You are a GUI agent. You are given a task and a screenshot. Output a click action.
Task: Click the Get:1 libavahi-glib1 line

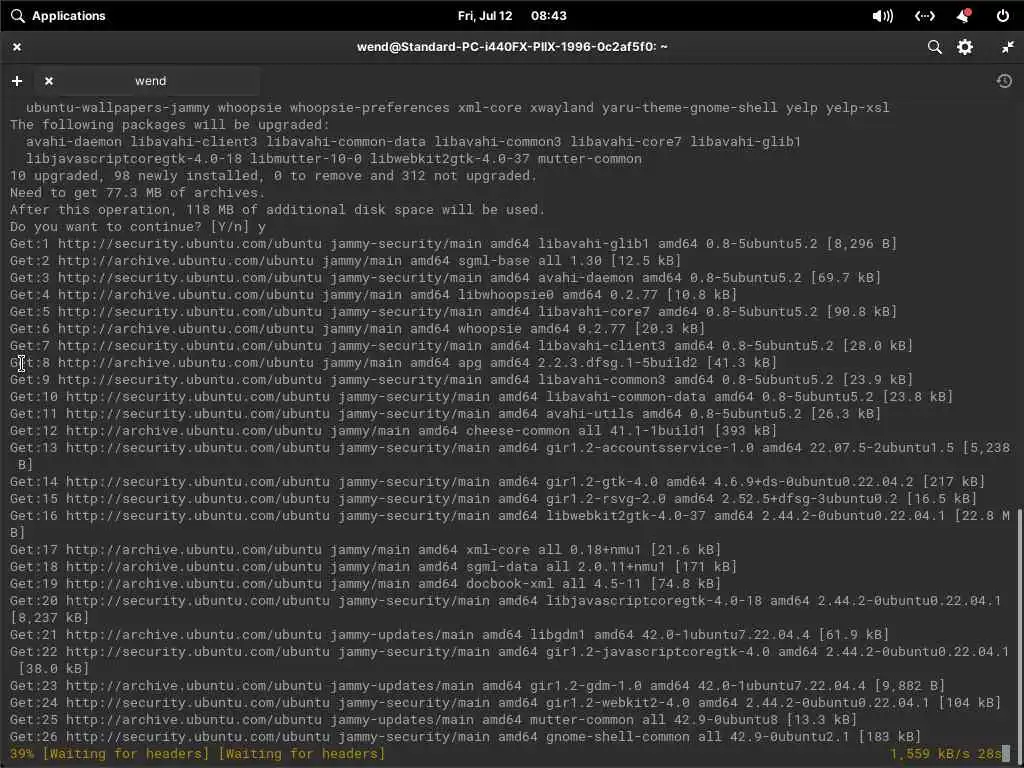[x=453, y=244]
